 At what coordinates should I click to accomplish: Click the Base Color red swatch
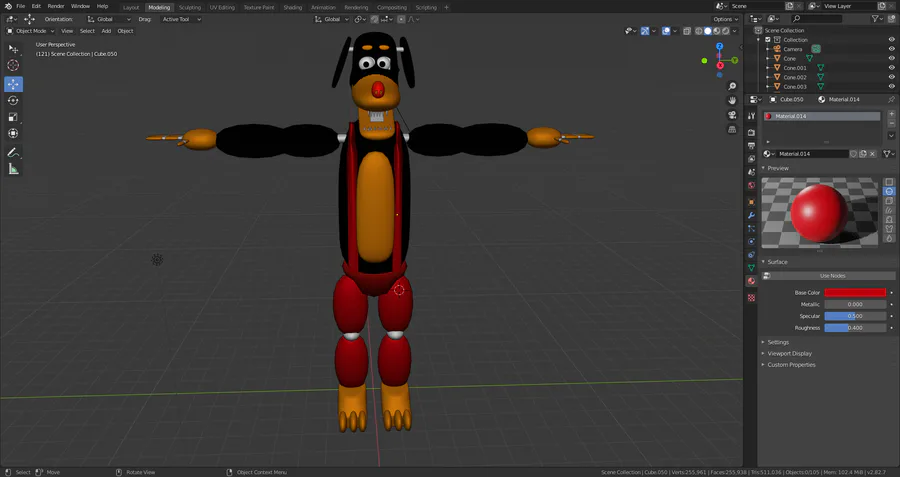[x=855, y=293]
